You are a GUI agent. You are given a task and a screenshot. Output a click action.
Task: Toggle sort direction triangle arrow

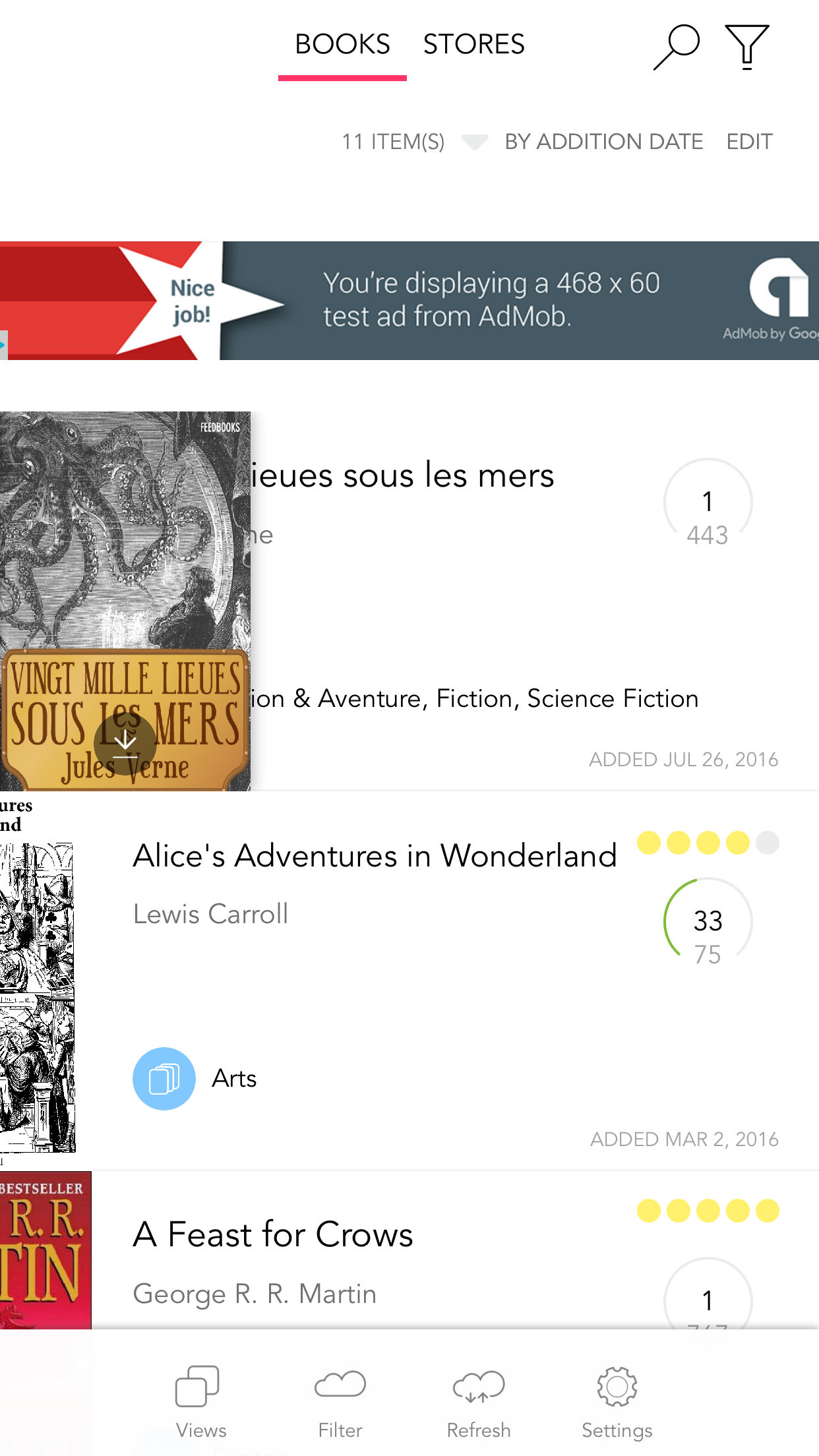tap(474, 142)
